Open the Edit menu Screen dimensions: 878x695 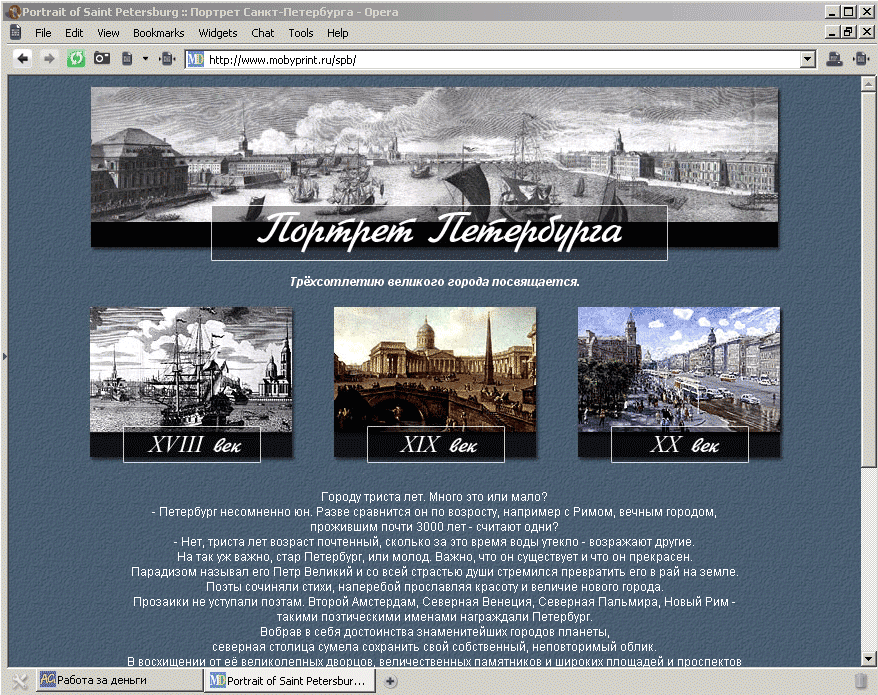[74, 33]
